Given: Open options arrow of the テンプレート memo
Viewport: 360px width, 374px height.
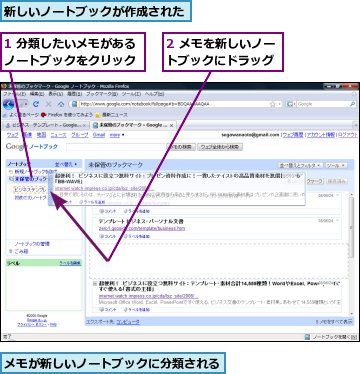Looking at the screenshot, I should [337, 221].
